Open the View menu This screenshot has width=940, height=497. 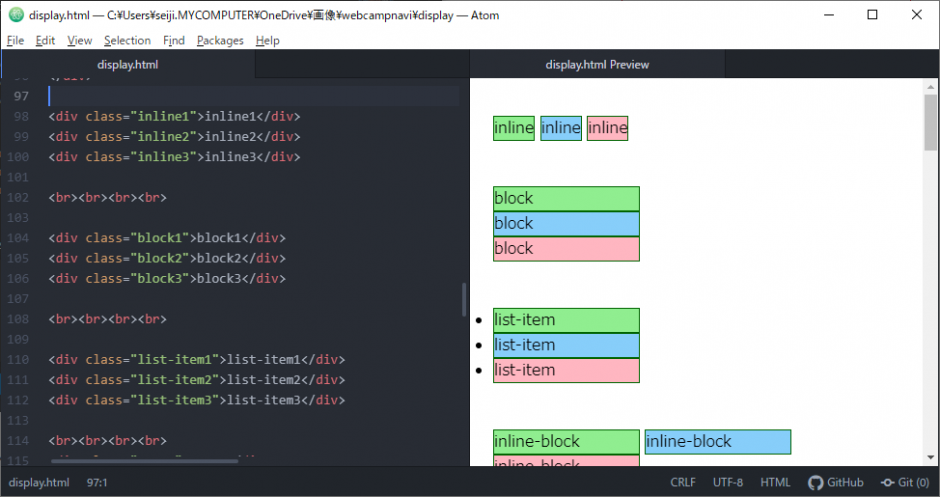pyautogui.click(x=79, y=40)
